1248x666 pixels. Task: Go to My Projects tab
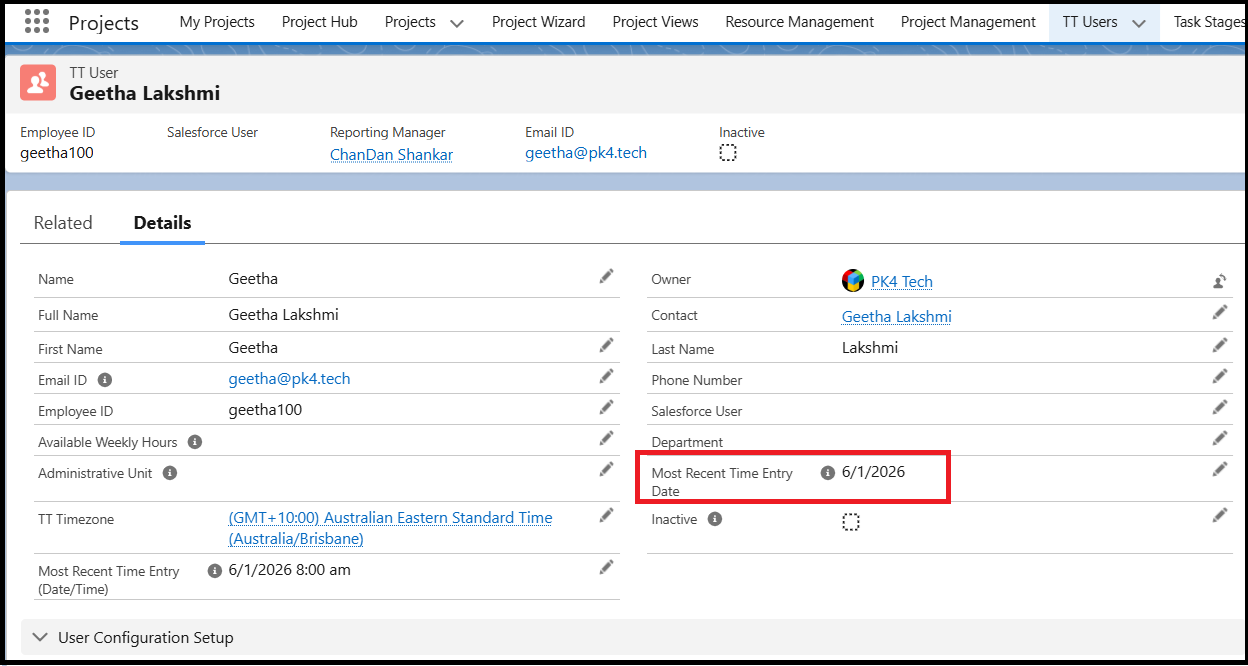pos(217,22)
